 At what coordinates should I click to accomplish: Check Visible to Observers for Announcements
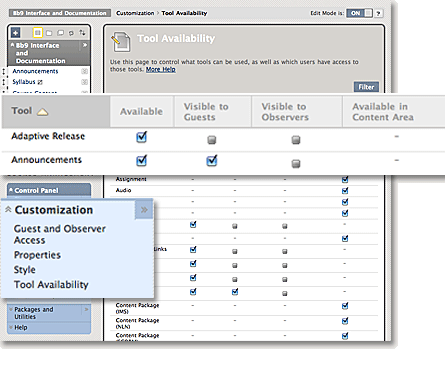coord(296,164)
